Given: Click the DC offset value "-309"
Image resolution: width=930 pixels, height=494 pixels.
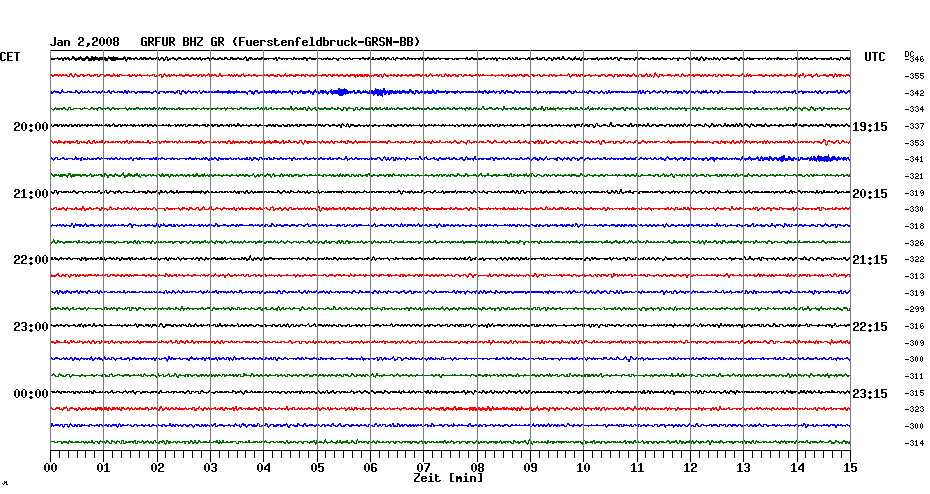Looking at the screenshot, I should tap(915, 343).
